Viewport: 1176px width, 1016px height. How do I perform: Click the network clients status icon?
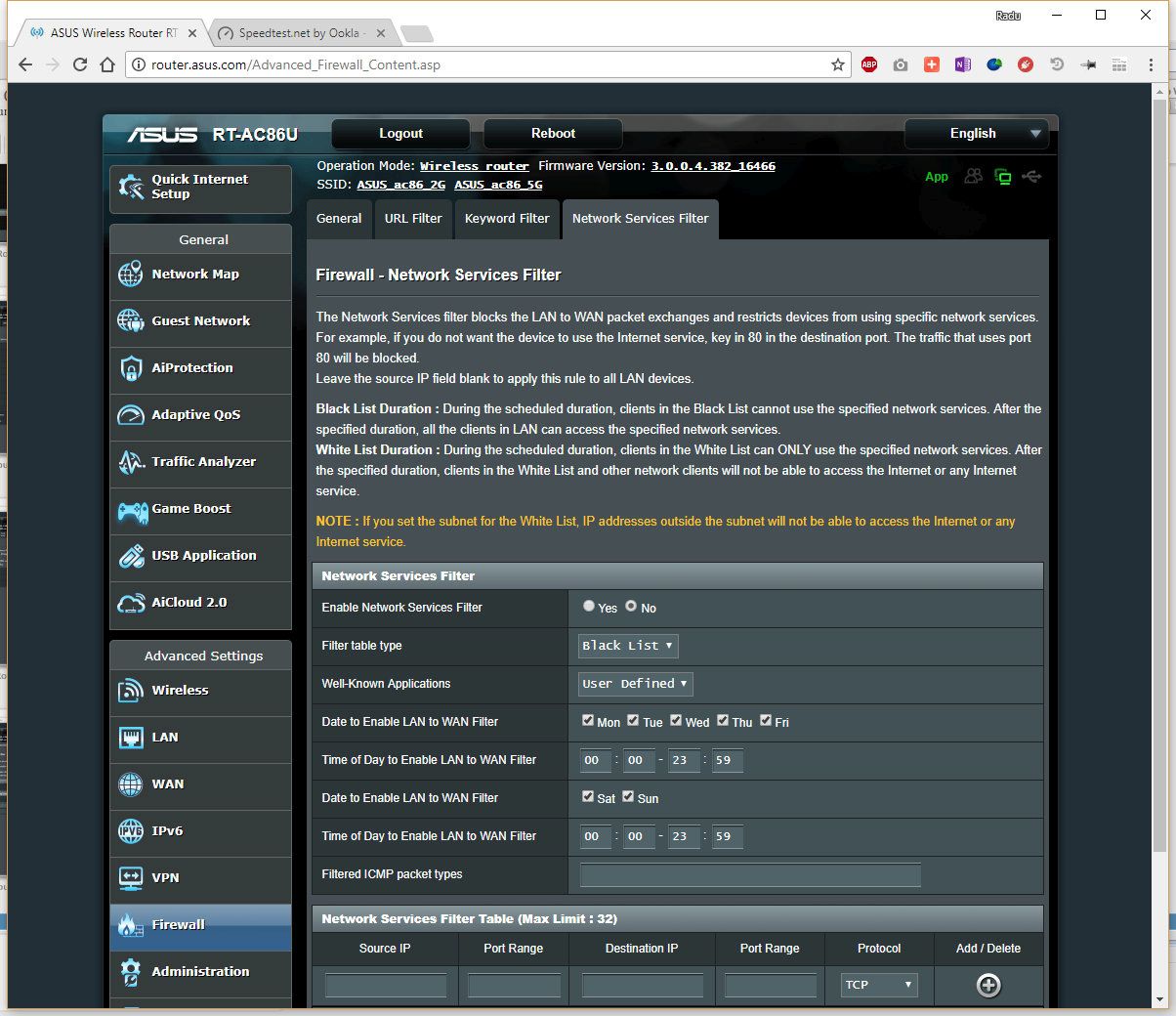click(x=1002, y=177)
